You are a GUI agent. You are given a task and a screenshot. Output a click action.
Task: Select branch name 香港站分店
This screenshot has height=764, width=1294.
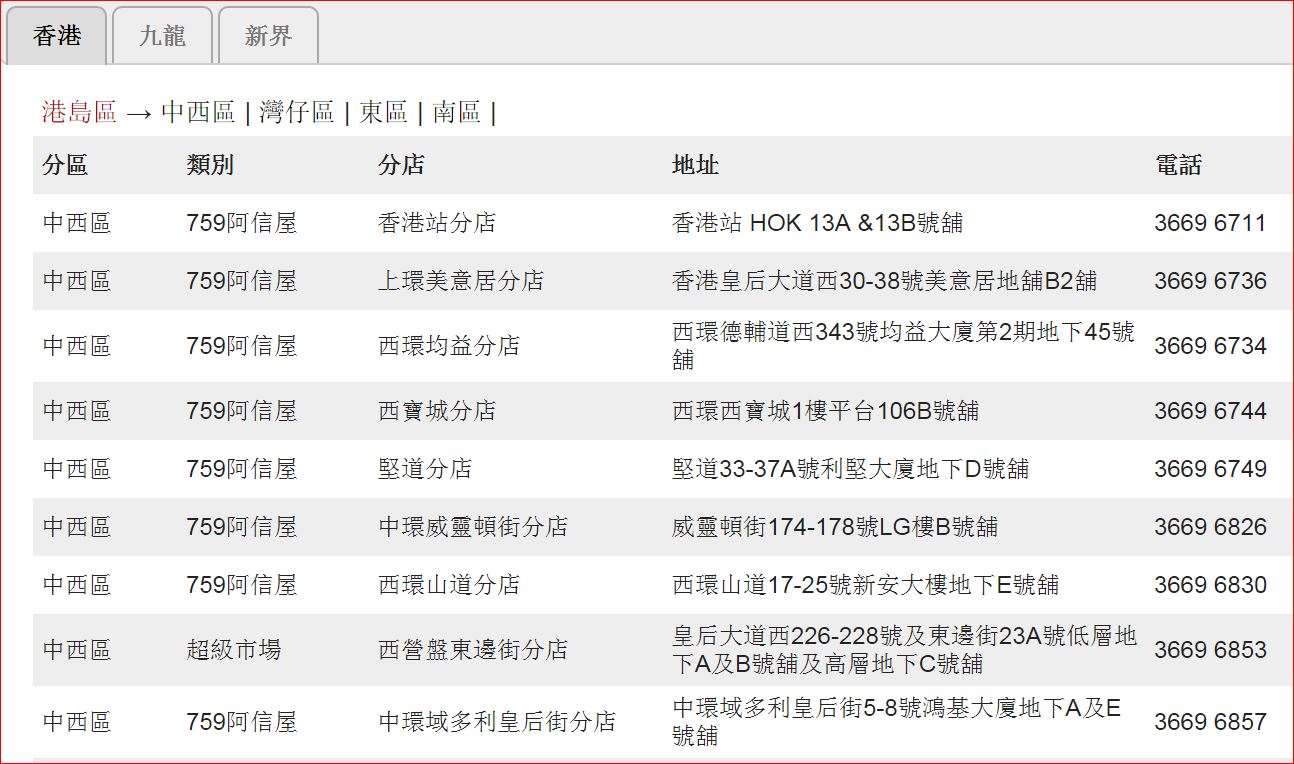[x=437, y=223]
